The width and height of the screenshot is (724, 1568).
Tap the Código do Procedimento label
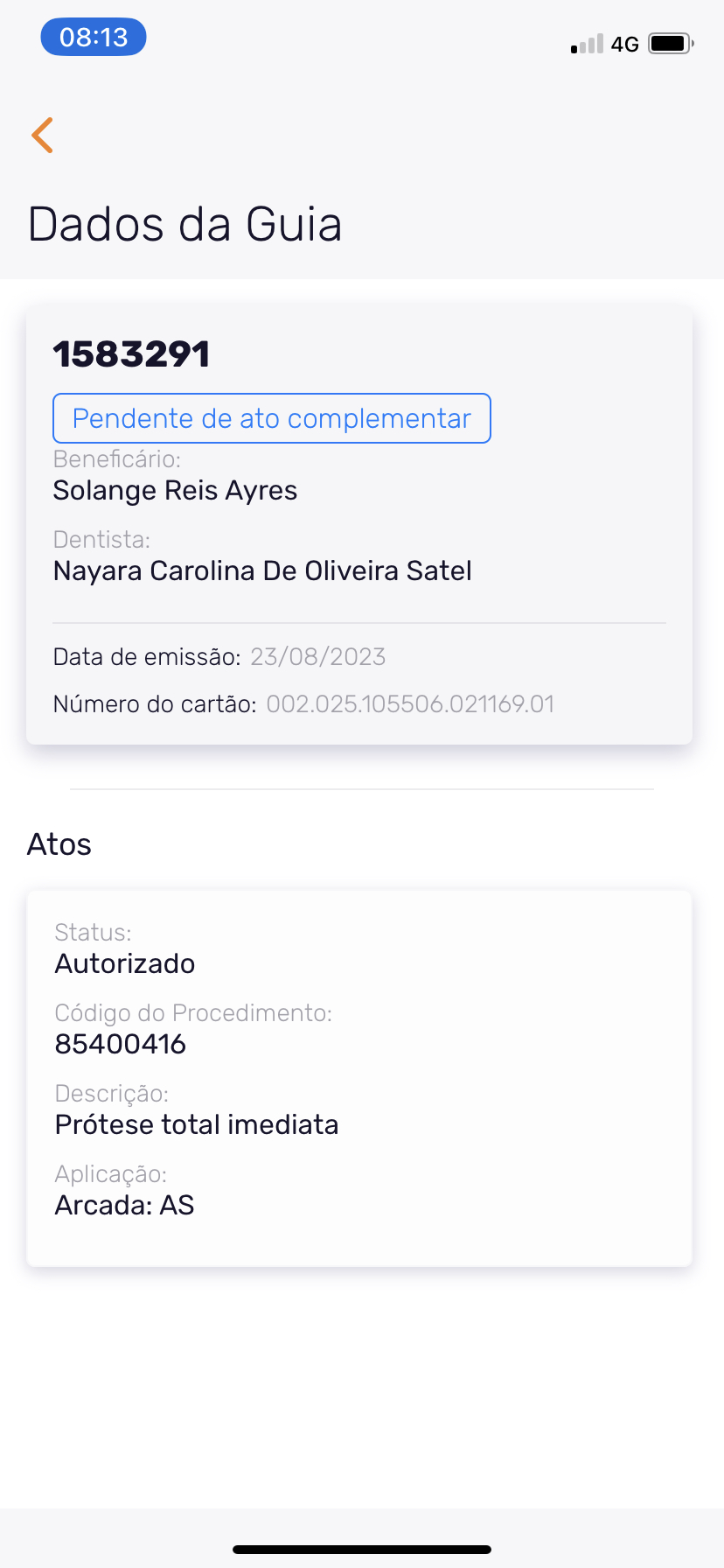point(193,1013)
